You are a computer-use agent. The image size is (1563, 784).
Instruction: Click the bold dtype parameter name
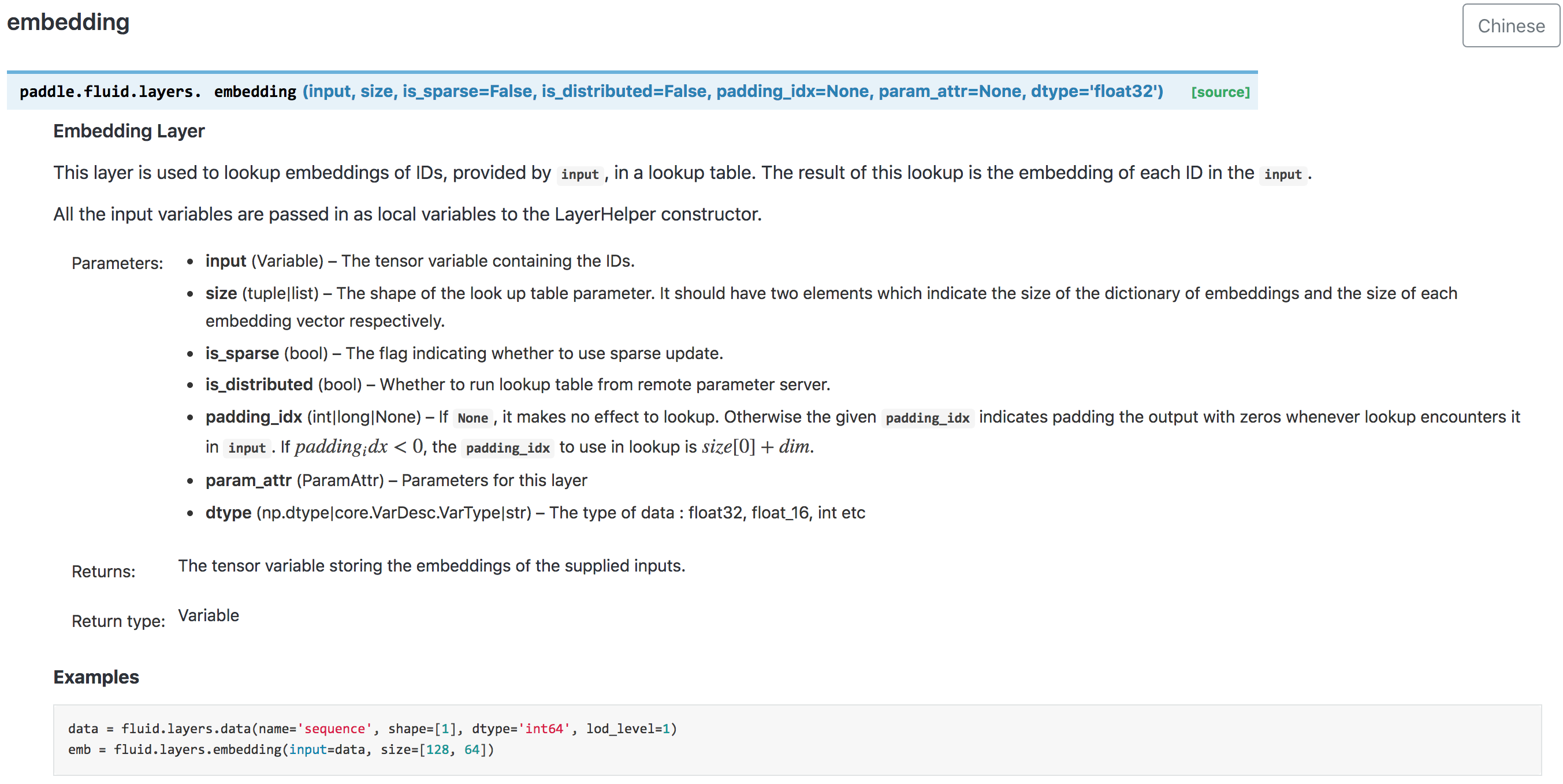[228, 513]
